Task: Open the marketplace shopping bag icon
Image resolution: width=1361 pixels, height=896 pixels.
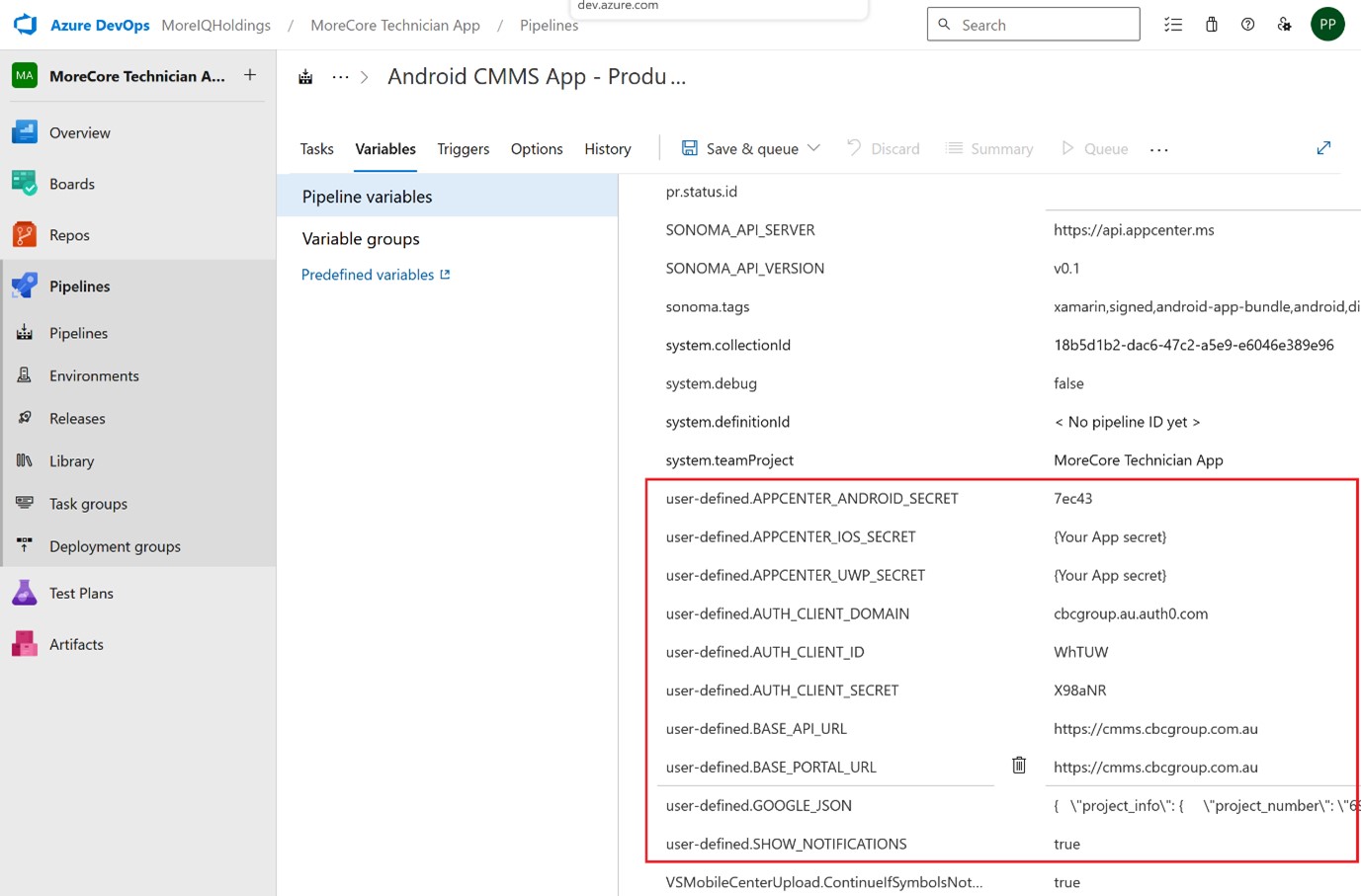Action: point(1211,25)
